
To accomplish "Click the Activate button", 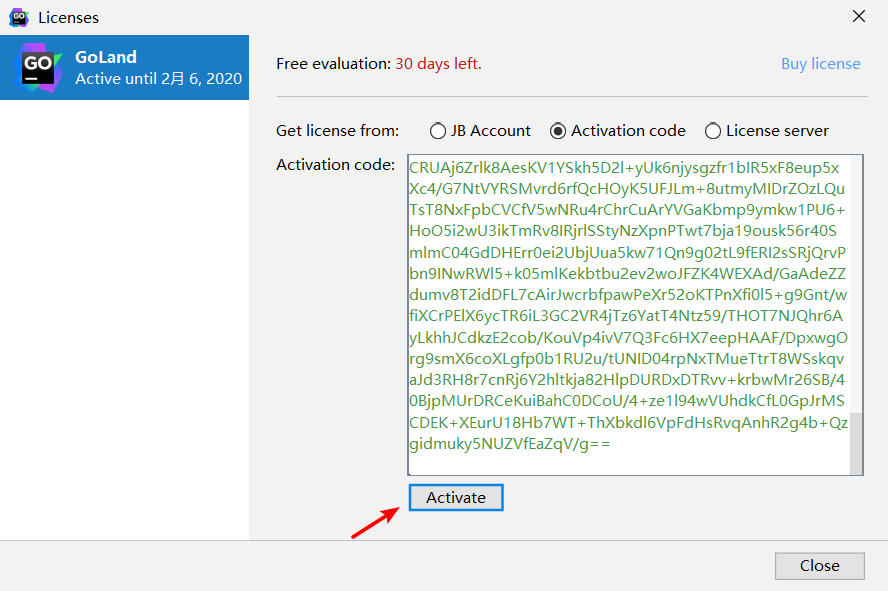I will (x=456, y=498).
